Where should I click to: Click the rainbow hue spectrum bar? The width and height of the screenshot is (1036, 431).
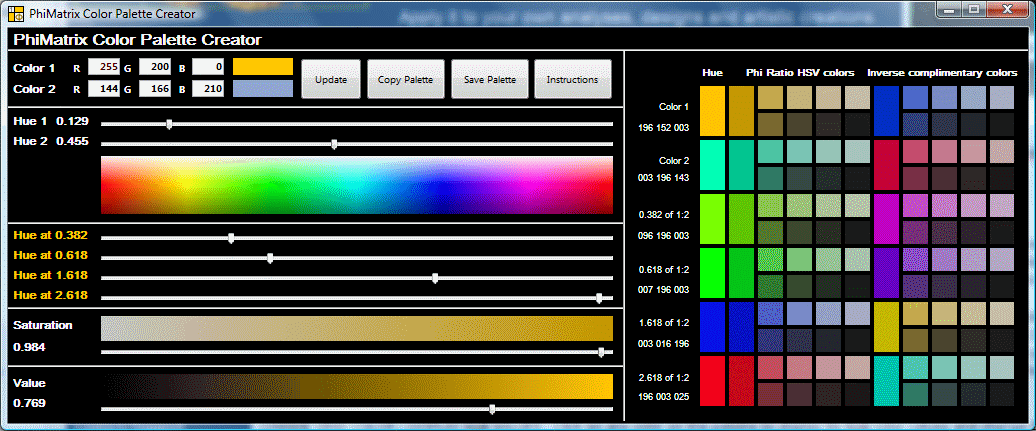[x=357, y=186]
